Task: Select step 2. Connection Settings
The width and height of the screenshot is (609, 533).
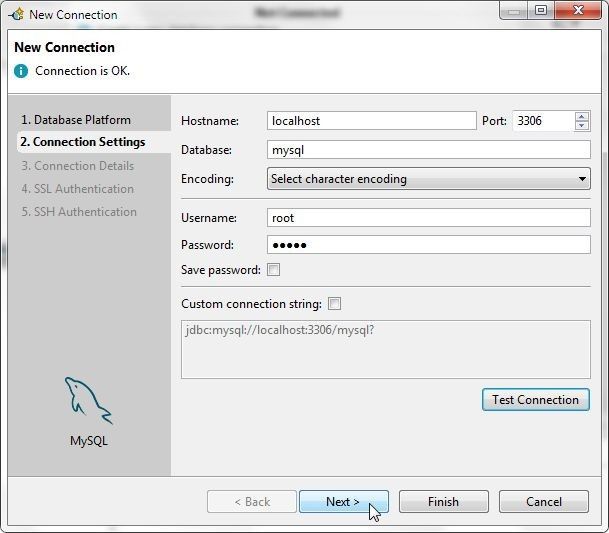Action: pos(83,142)
